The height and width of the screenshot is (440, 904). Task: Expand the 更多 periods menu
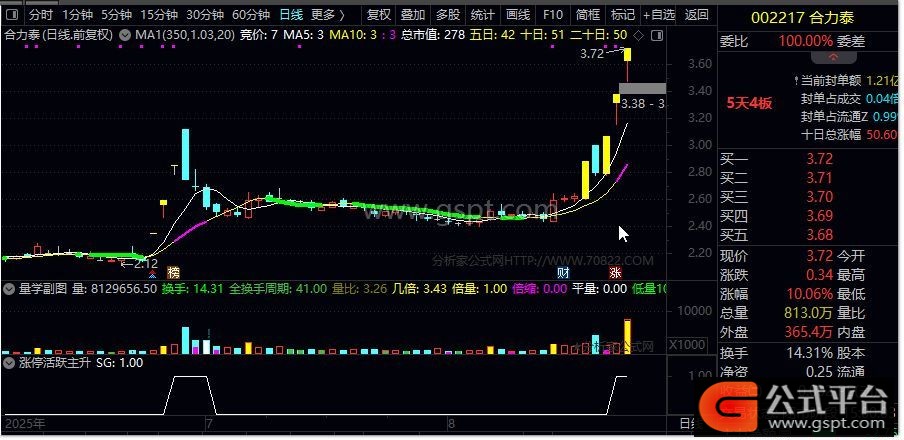click(x=327, y=14)
